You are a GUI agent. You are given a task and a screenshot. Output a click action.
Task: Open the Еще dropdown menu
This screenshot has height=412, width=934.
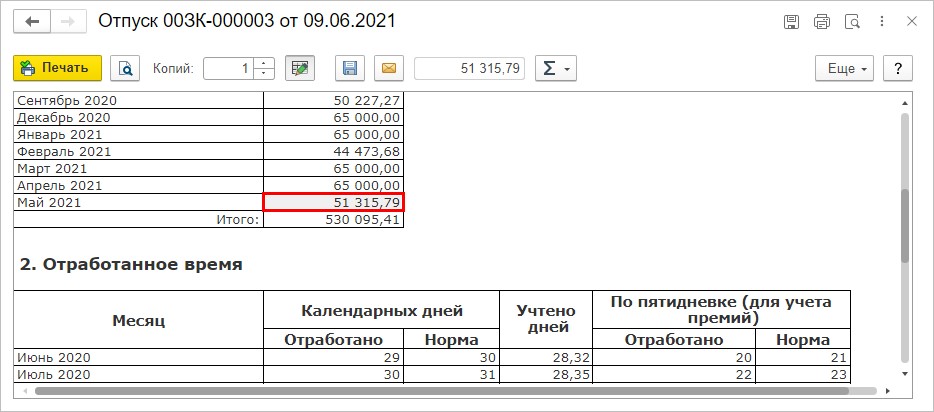[x=844, y=68]
